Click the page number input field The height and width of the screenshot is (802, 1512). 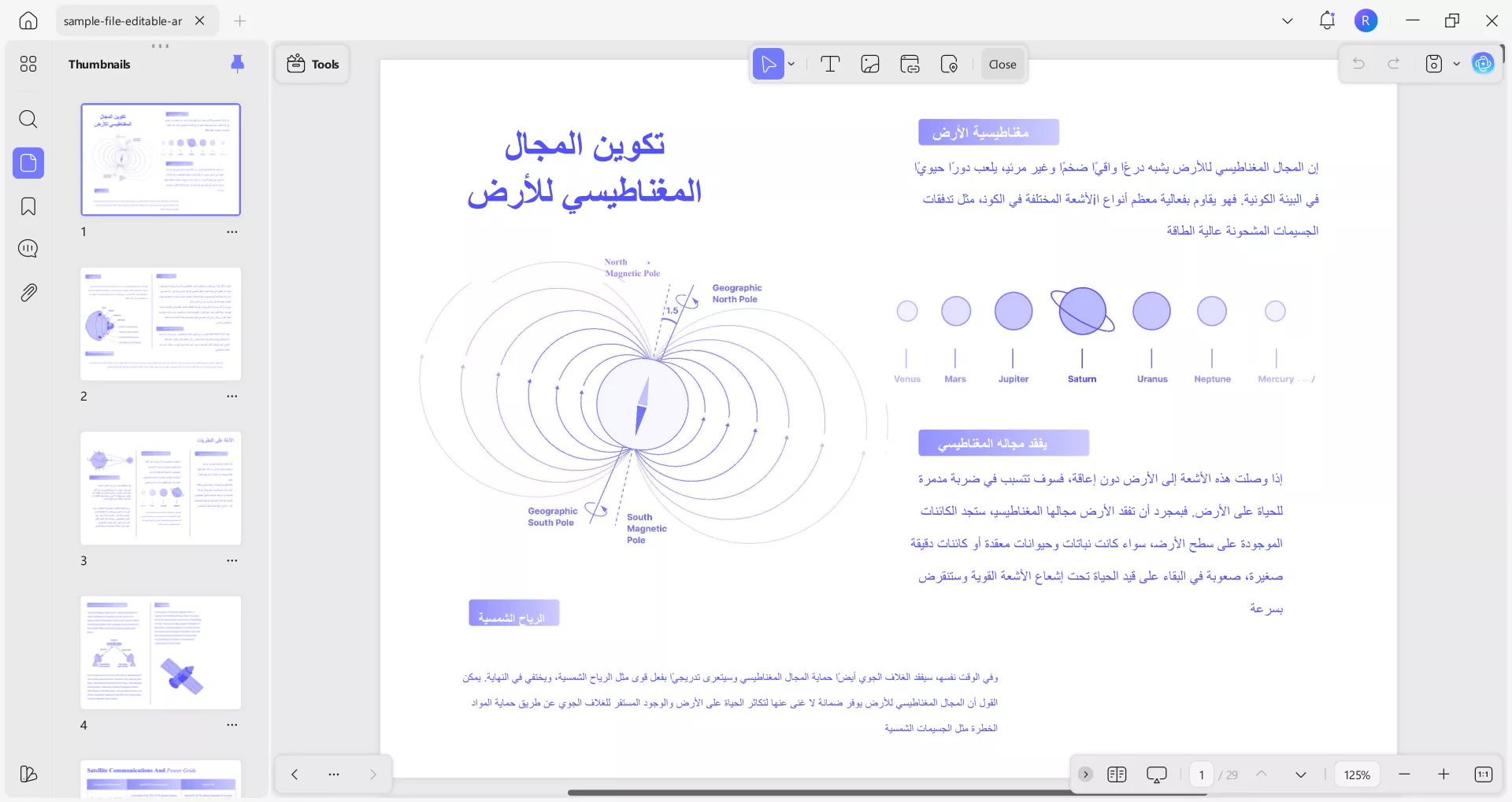[x=1202, y=774]
